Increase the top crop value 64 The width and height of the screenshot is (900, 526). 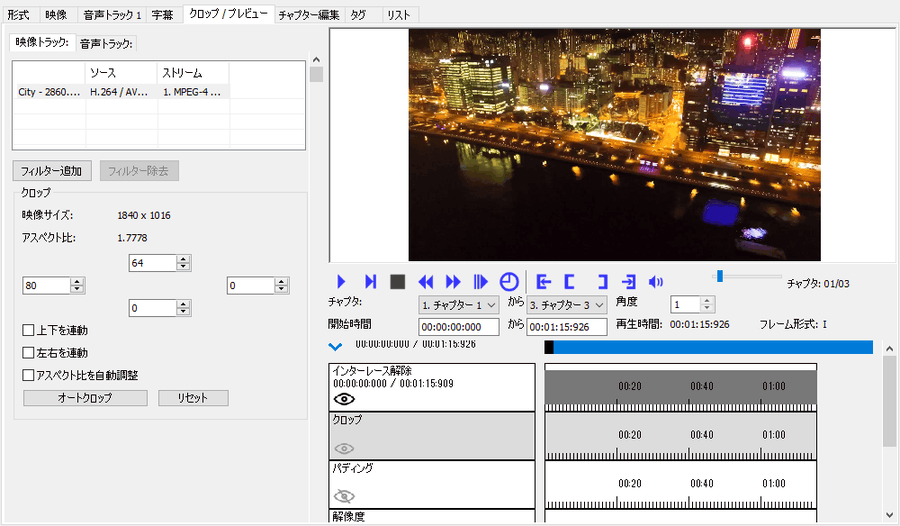tap(183, 260)
